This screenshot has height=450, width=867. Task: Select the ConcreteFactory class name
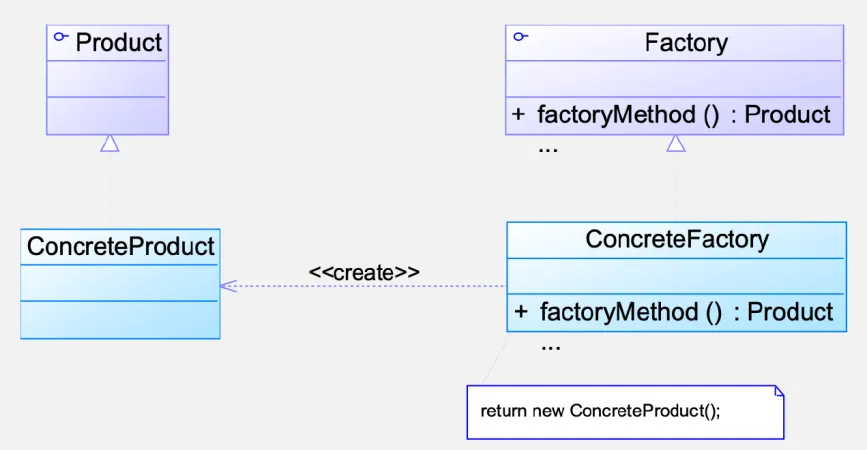coord(677,239)
